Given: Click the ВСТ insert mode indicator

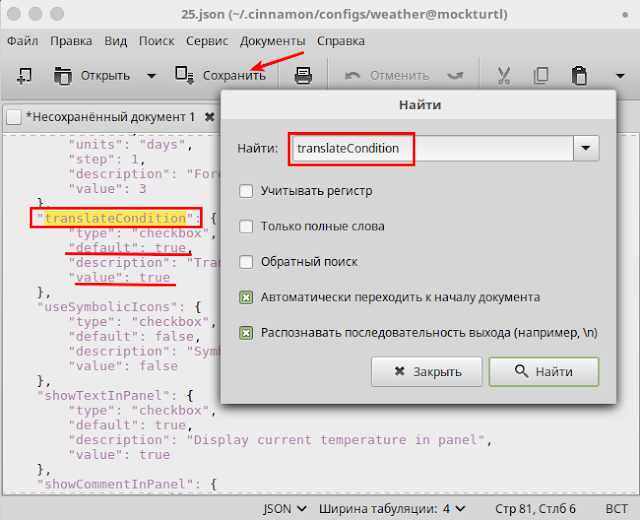Looking at the screenshot, I should coord(616,509).
